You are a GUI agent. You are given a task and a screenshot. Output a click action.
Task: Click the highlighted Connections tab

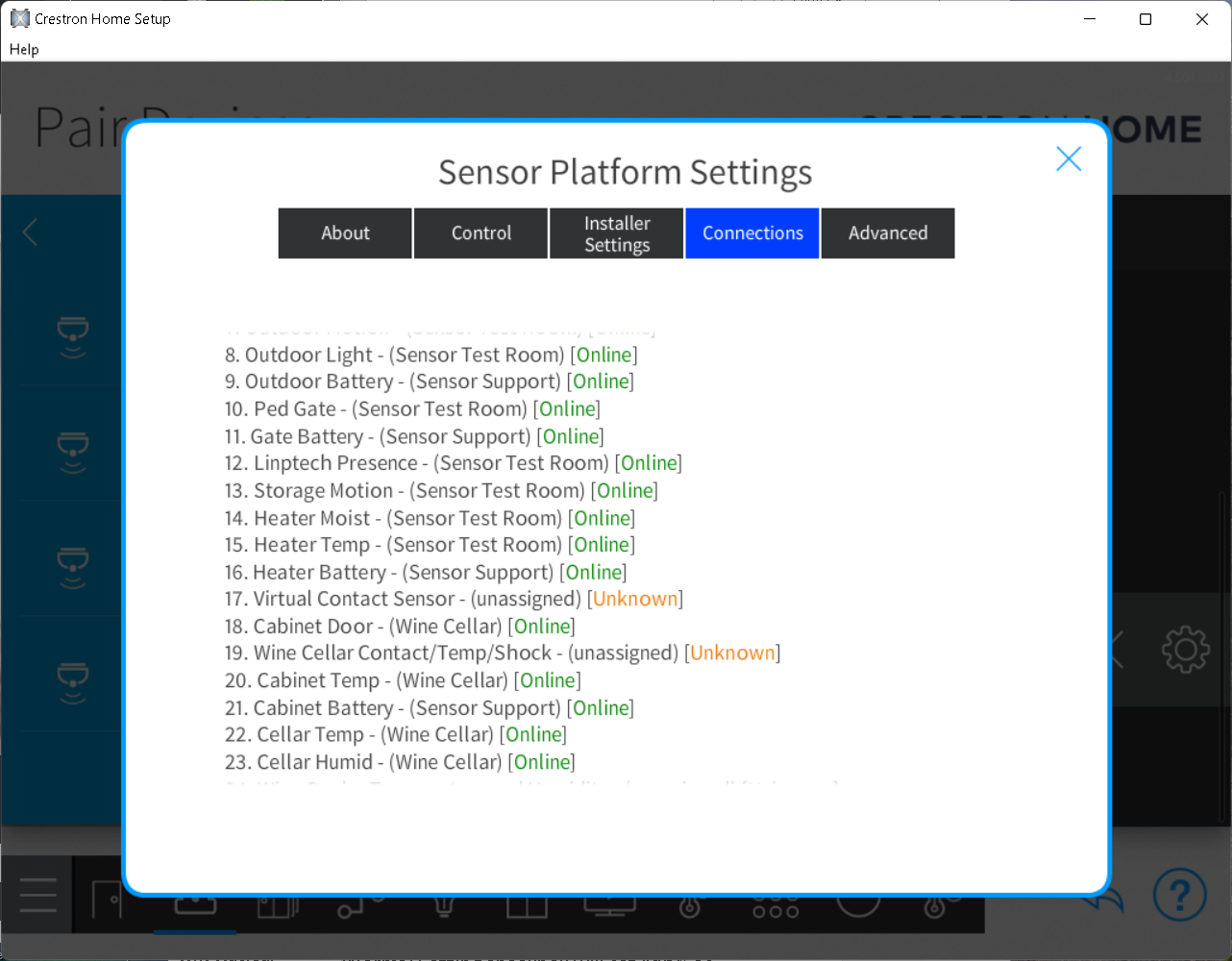click(x=752, y=234)
